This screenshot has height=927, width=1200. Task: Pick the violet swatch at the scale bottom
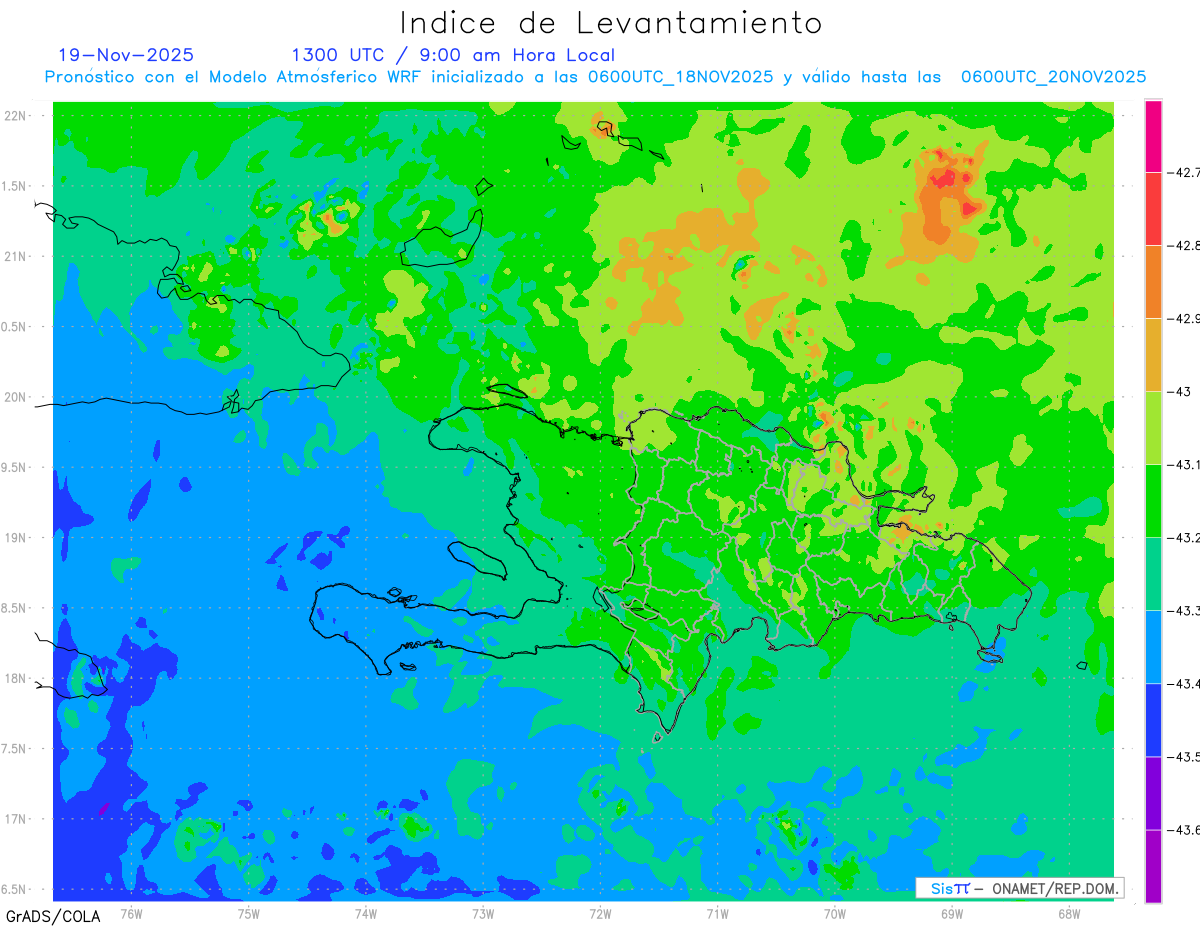click(x=1153, y=866)
